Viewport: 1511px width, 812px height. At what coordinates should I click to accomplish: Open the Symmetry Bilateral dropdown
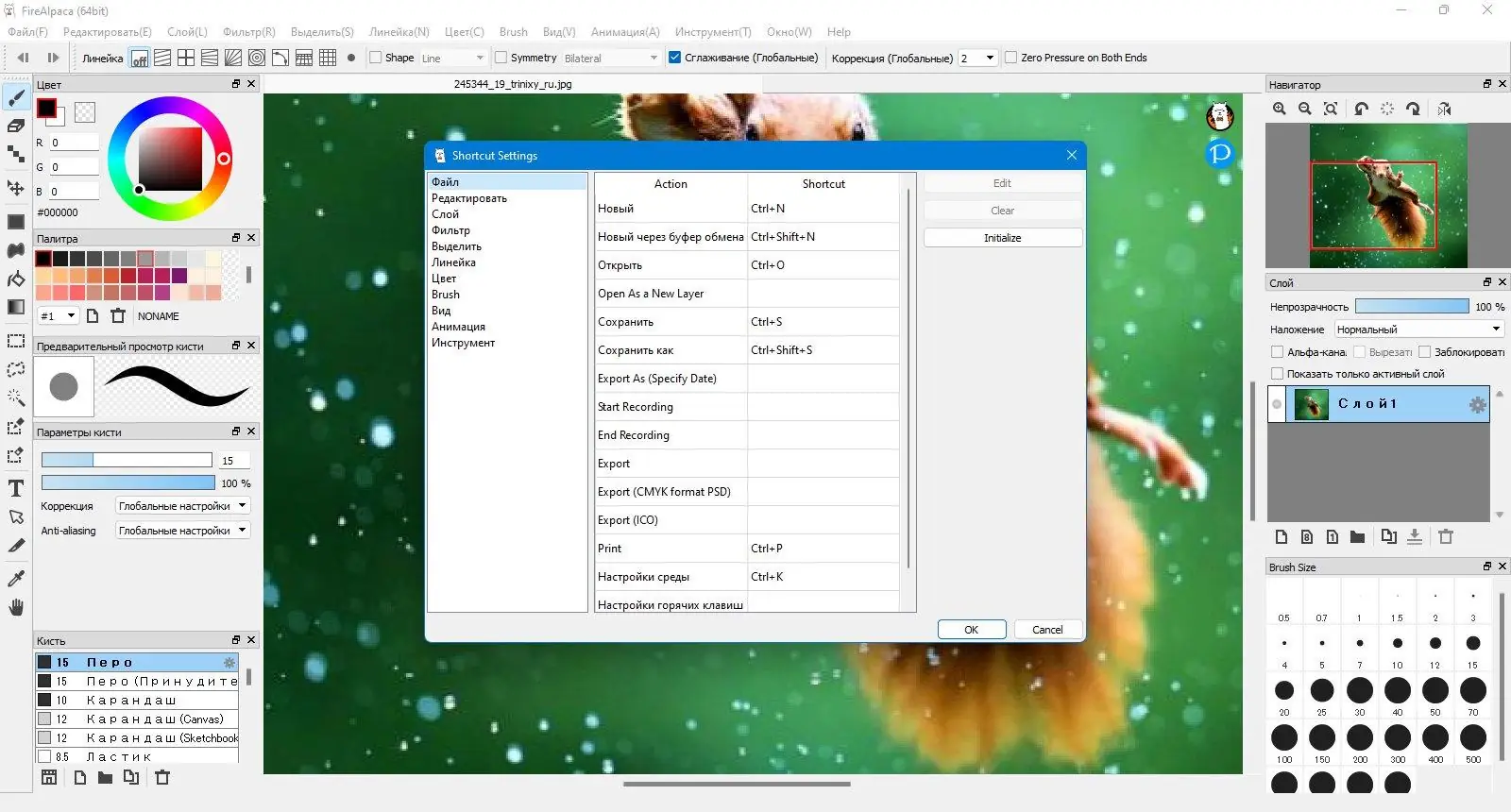coord(610,59)
